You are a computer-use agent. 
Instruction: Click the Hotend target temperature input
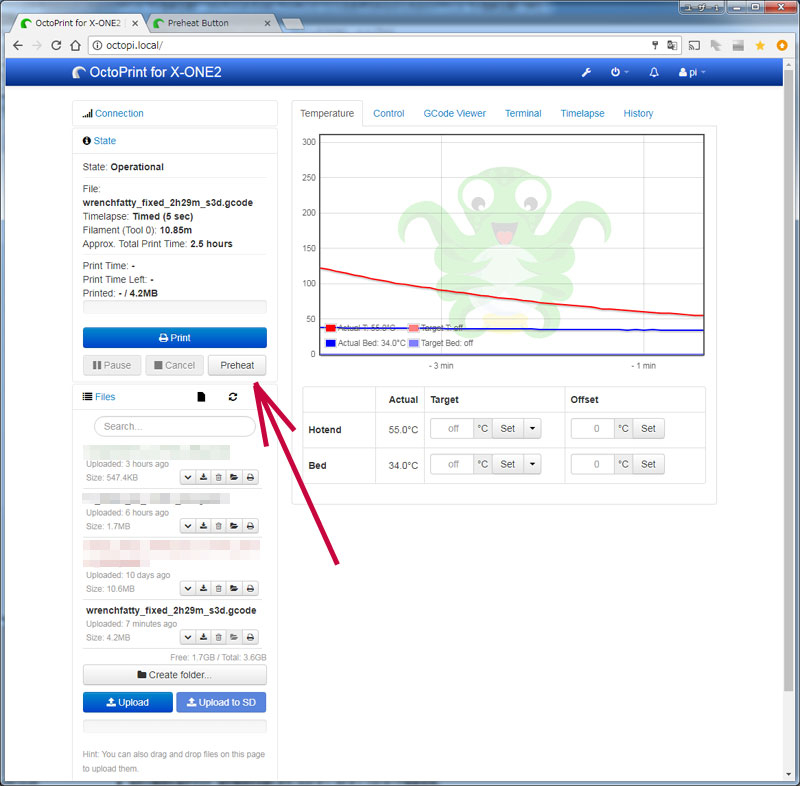pyautogui.click(x=453, y=428)
